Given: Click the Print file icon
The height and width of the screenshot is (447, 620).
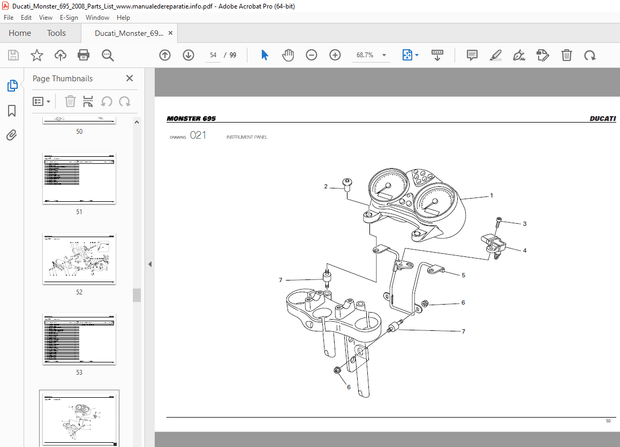Looking at the screenshot, I should click(84, 55).
